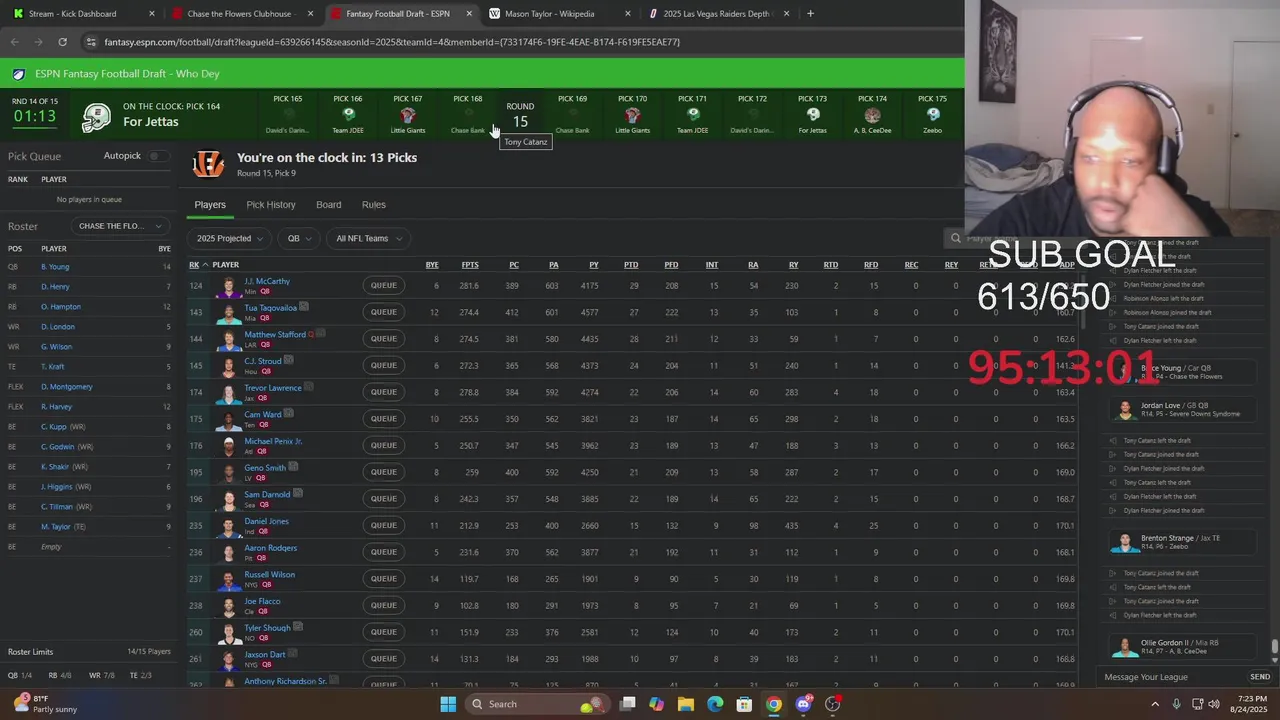Open the Windows Start menu
This screenshot has height=720, width=1280.
pos(448,704)
